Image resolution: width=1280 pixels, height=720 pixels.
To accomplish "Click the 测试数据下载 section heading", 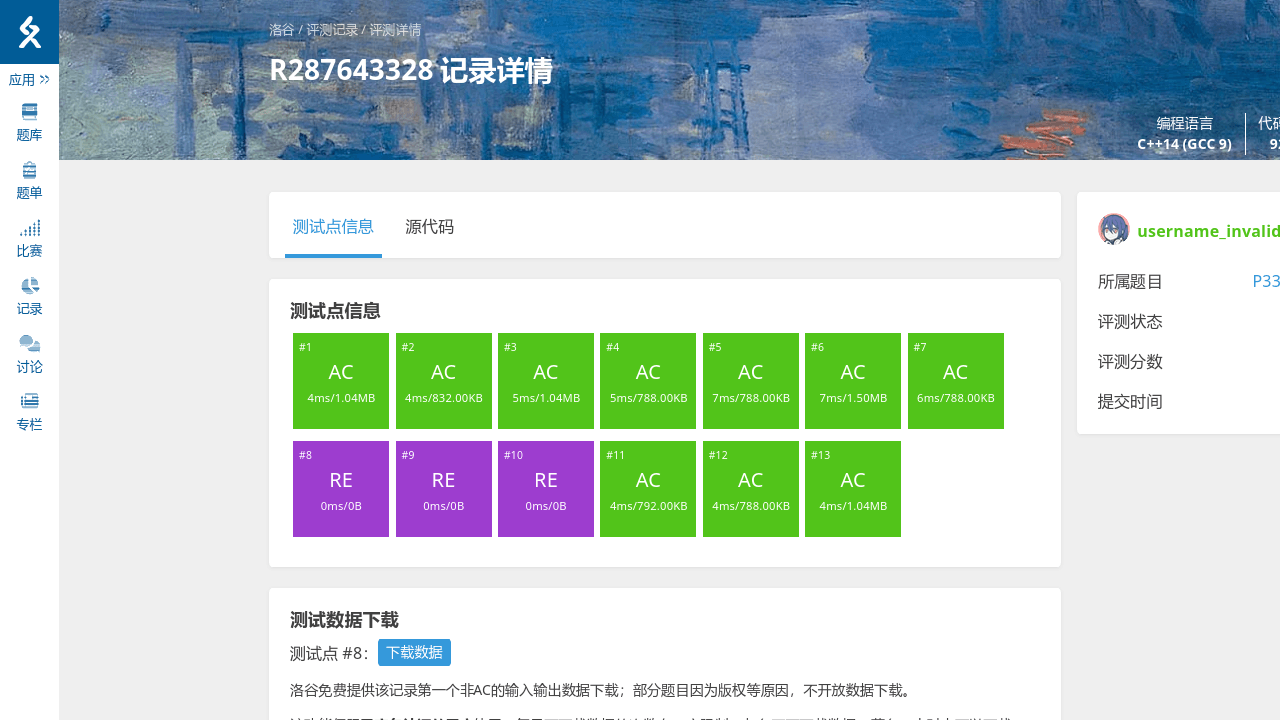I will (x=344, y=620).
